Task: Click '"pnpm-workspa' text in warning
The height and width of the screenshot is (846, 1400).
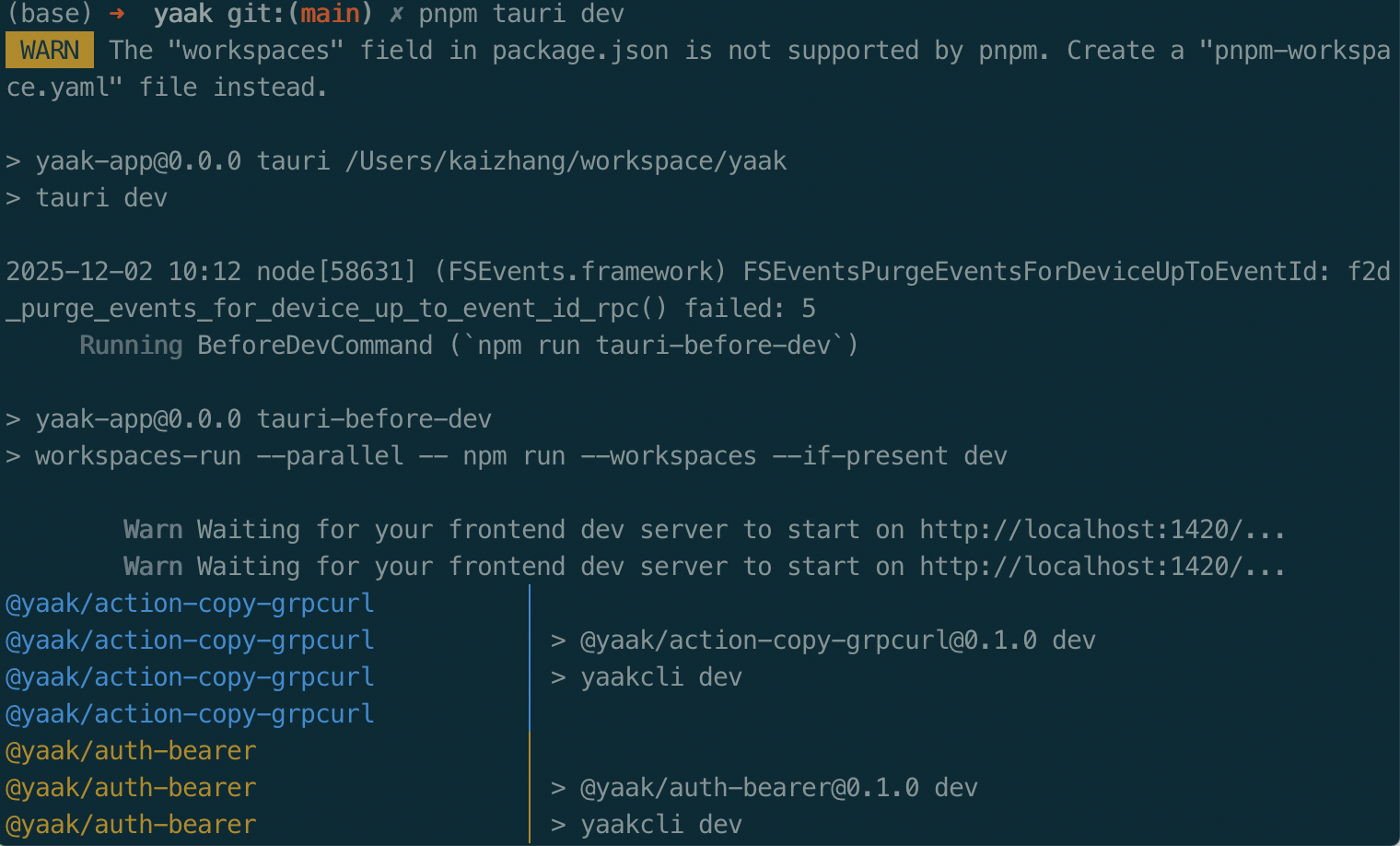Action: coord(1295,51)
